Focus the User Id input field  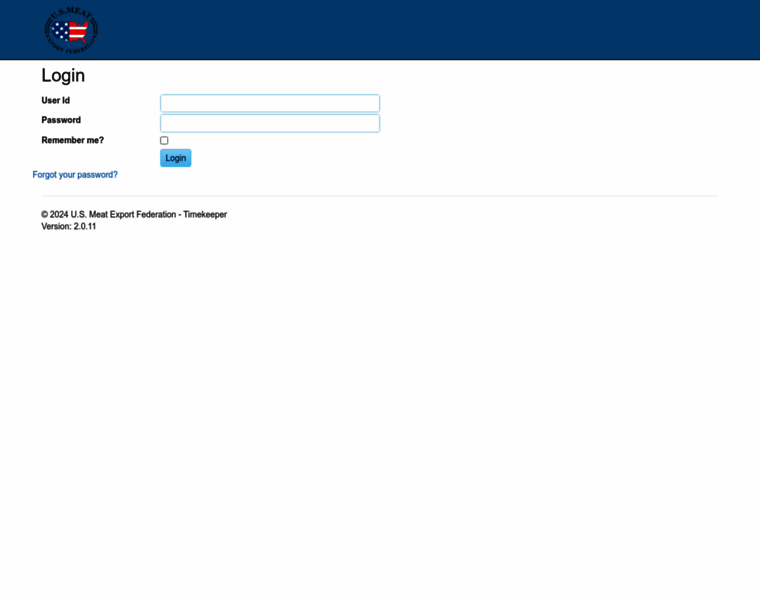pos(270,103)
